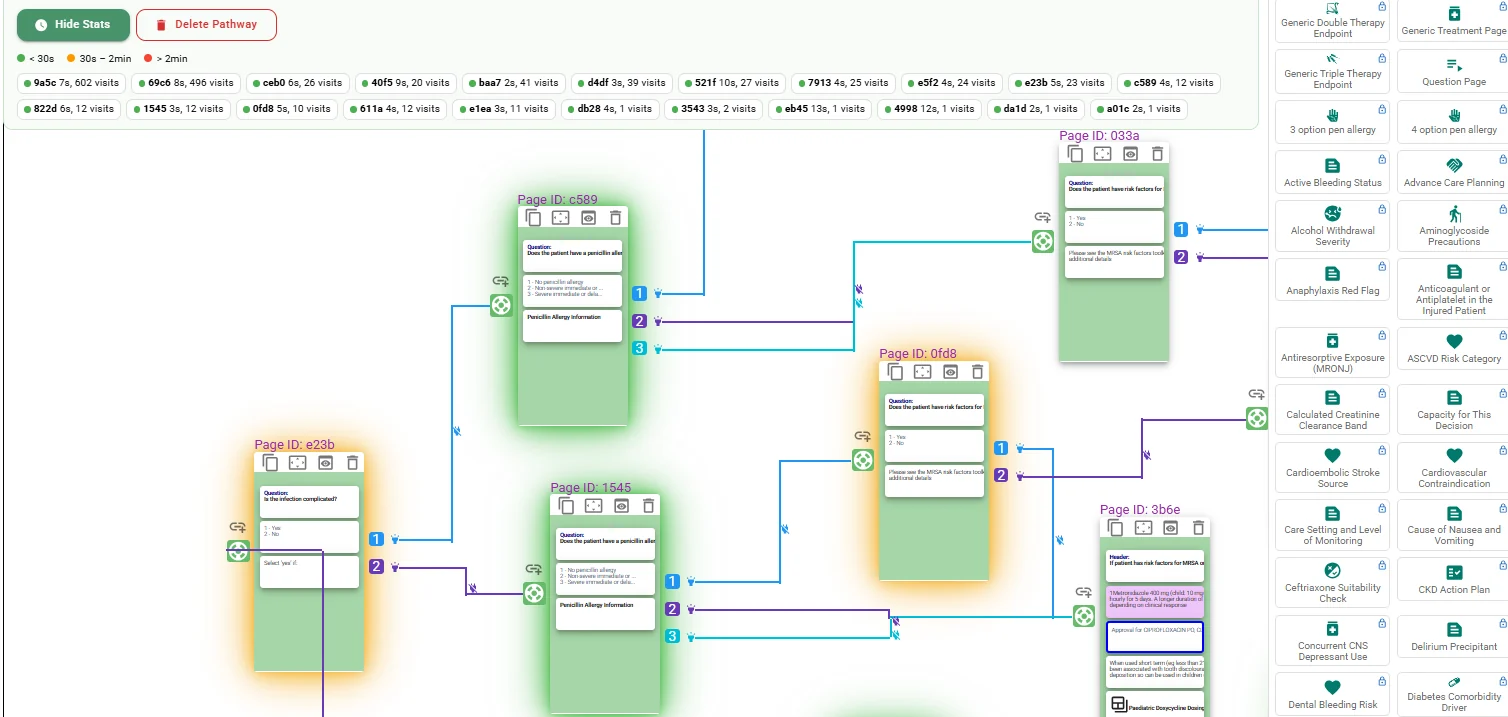
Task: Click the green target handle left of page c589
Action: pos(501,306)
